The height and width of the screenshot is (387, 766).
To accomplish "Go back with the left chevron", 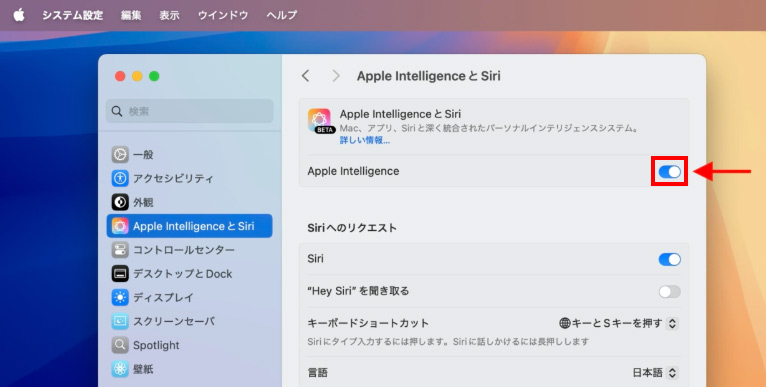I will tap(306, 76).
